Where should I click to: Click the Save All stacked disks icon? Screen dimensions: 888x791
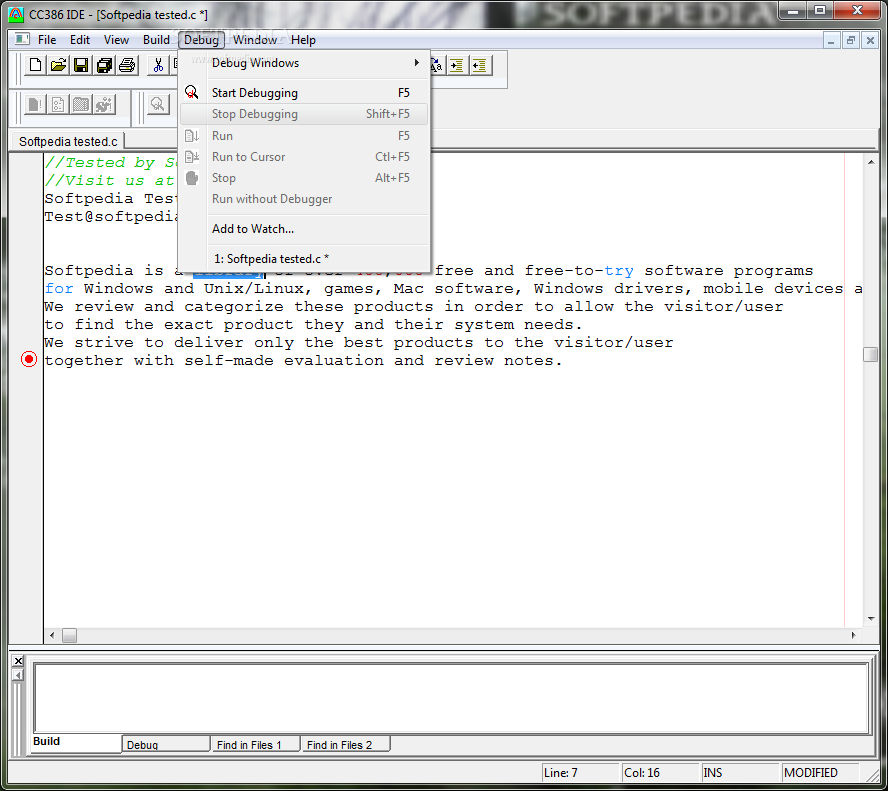(x=104, y=65)
